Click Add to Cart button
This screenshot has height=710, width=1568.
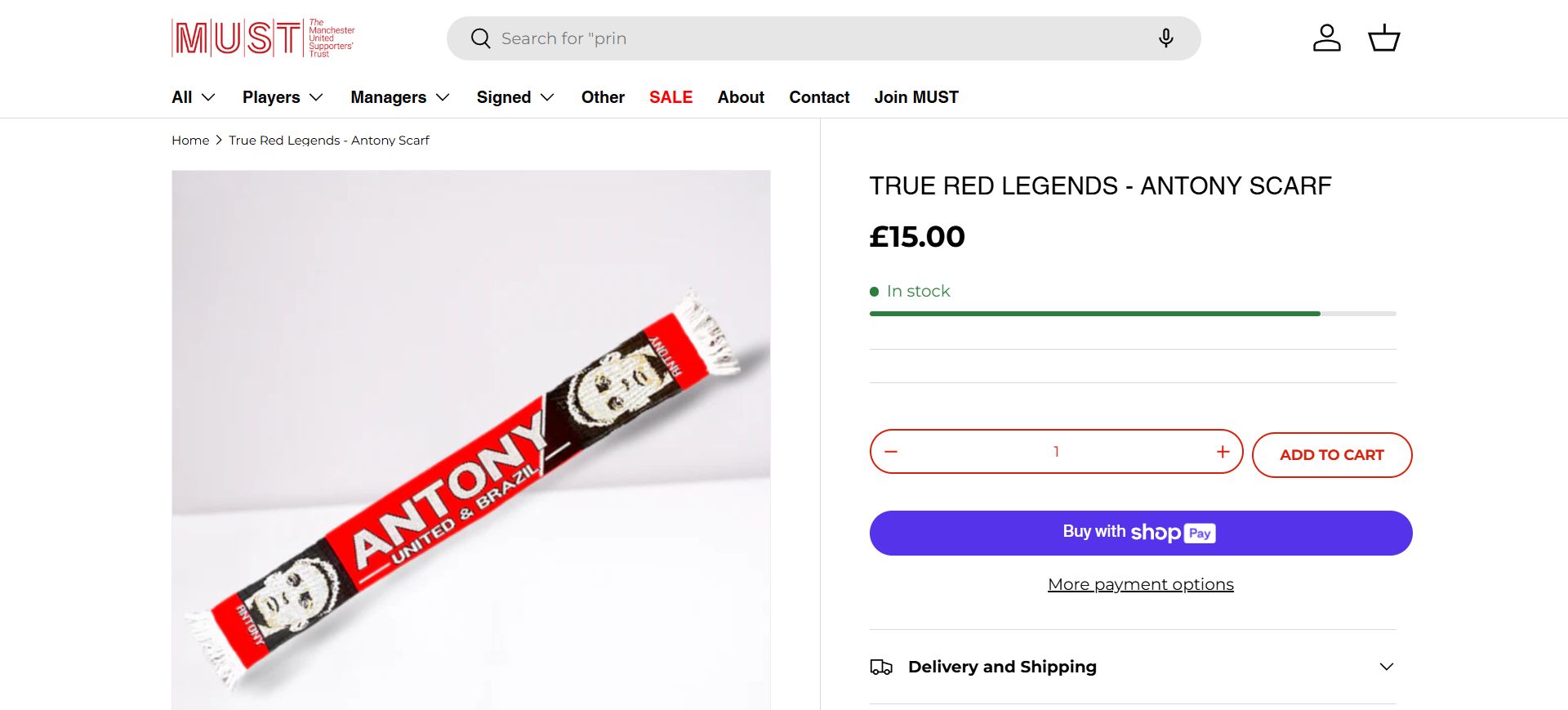click(x=1331, y=455)
